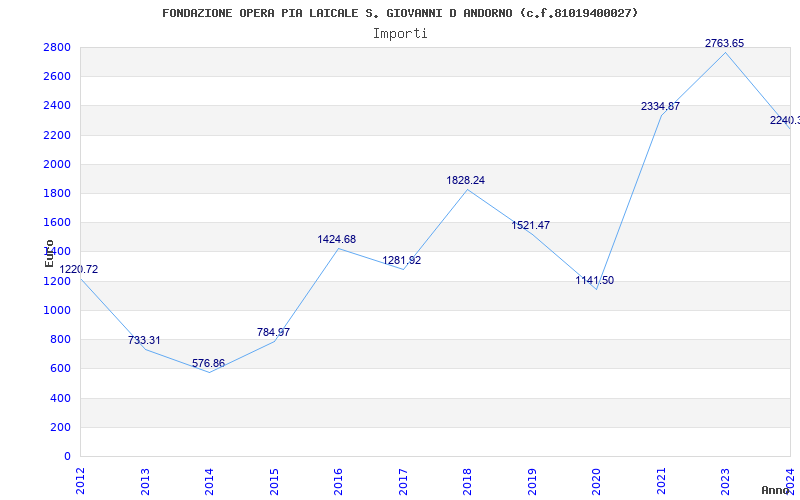This screenshot has width=800, height=500.
Task: Click the 'Anno' x-axis title
Action: click(x=775, y=490)
